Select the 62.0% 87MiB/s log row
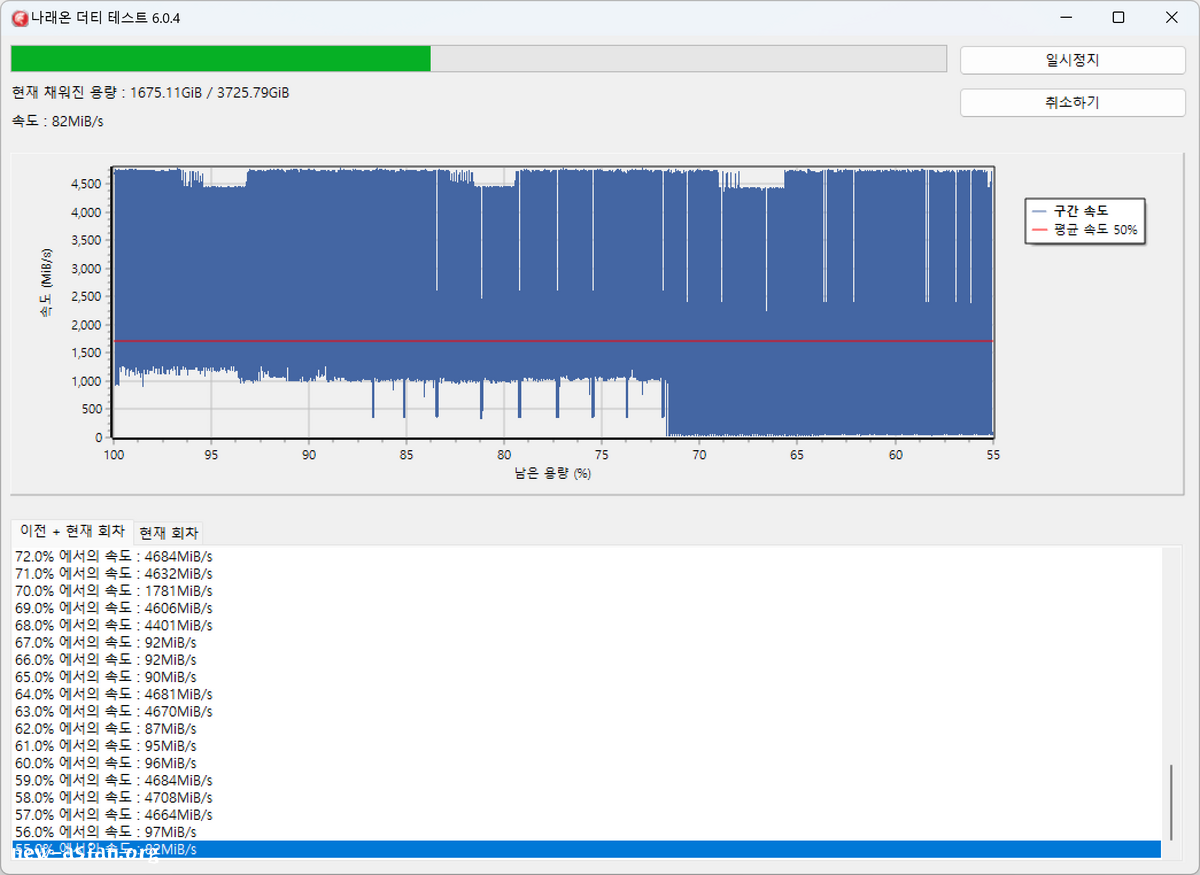This screenshot has width=1200, height=875. coord(586,728)
